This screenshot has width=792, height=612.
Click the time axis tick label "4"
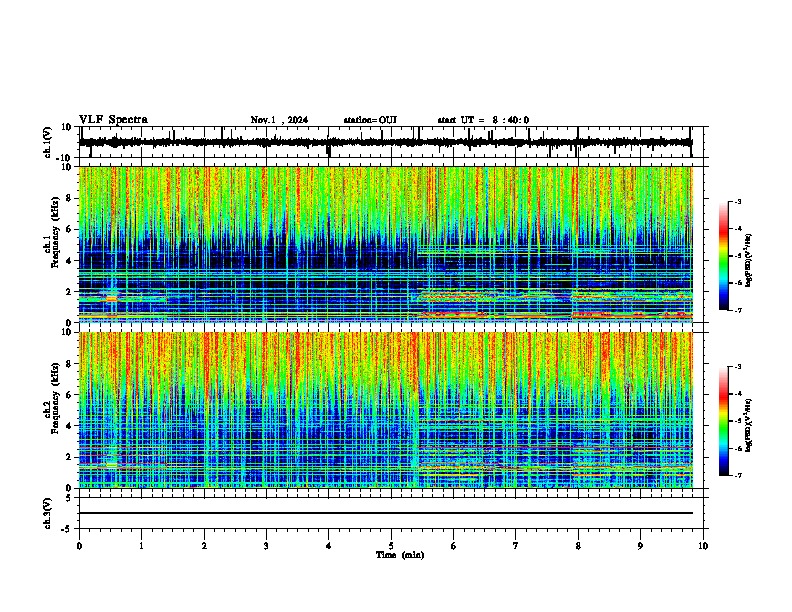(x=329, y=546)
